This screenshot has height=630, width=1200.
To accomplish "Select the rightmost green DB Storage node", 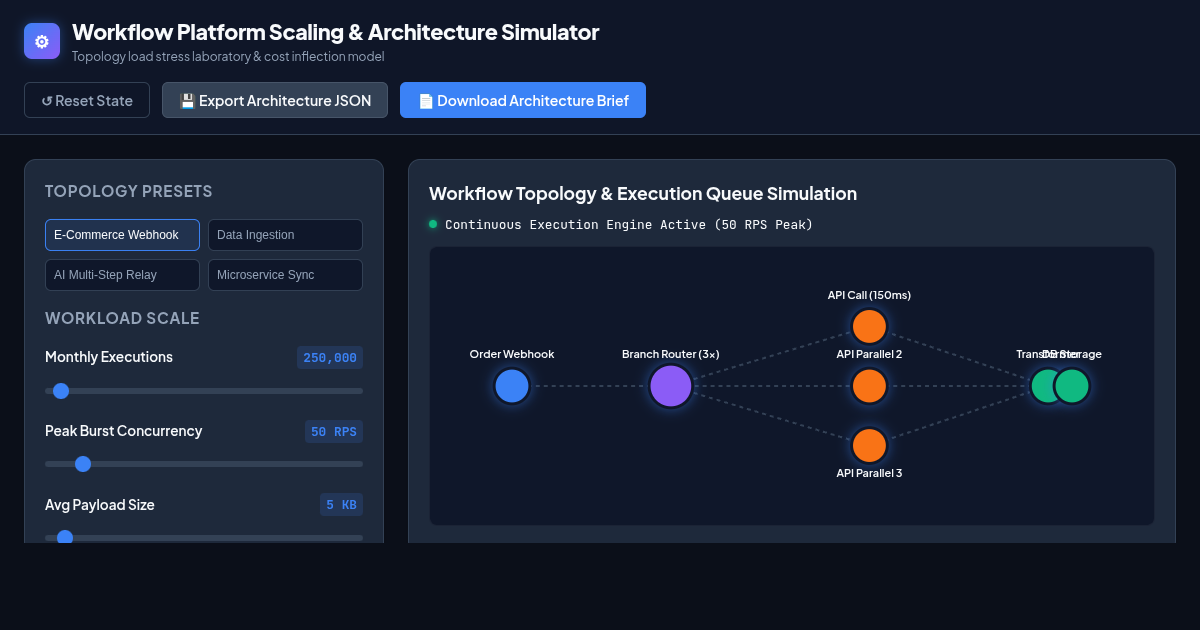I will 1072,386.
